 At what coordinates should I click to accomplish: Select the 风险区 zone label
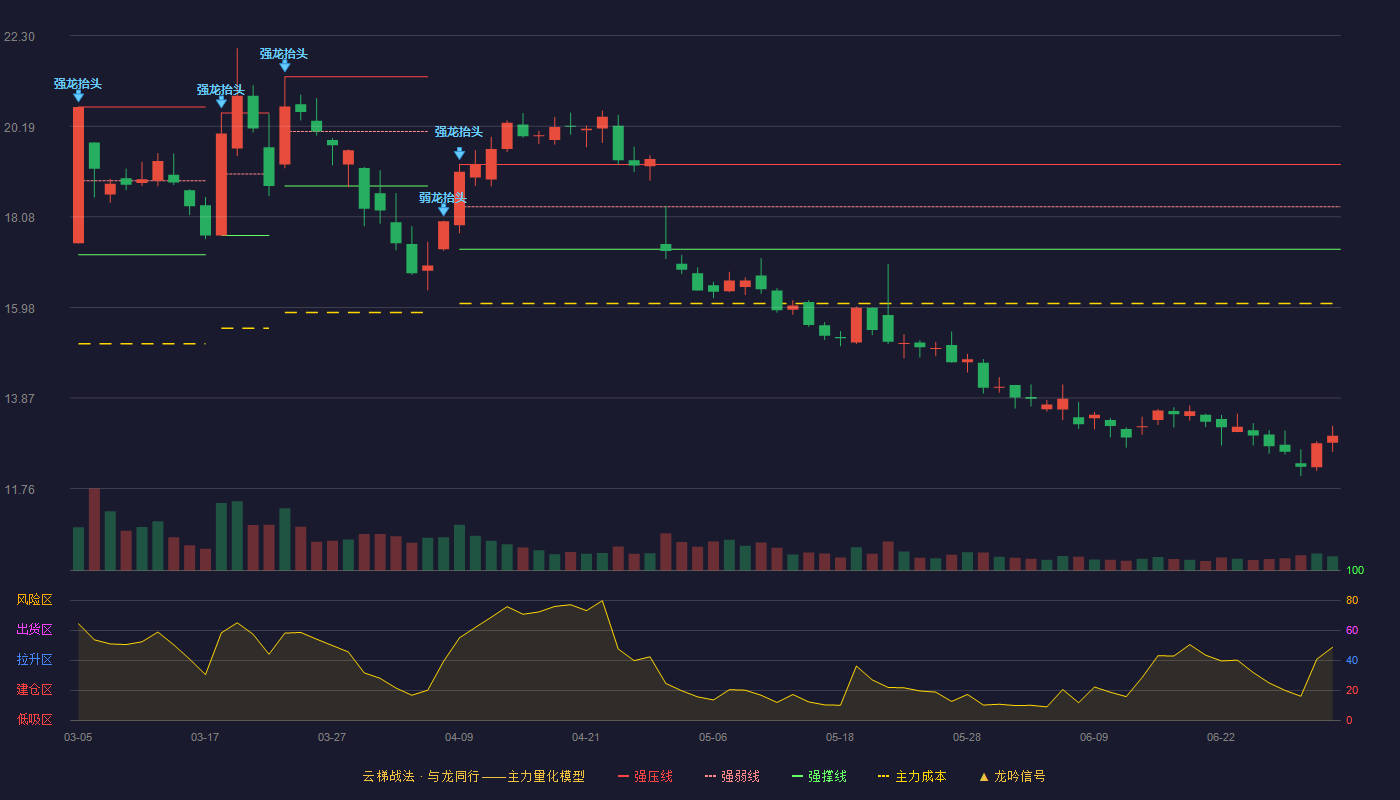(x=34, y=600)
